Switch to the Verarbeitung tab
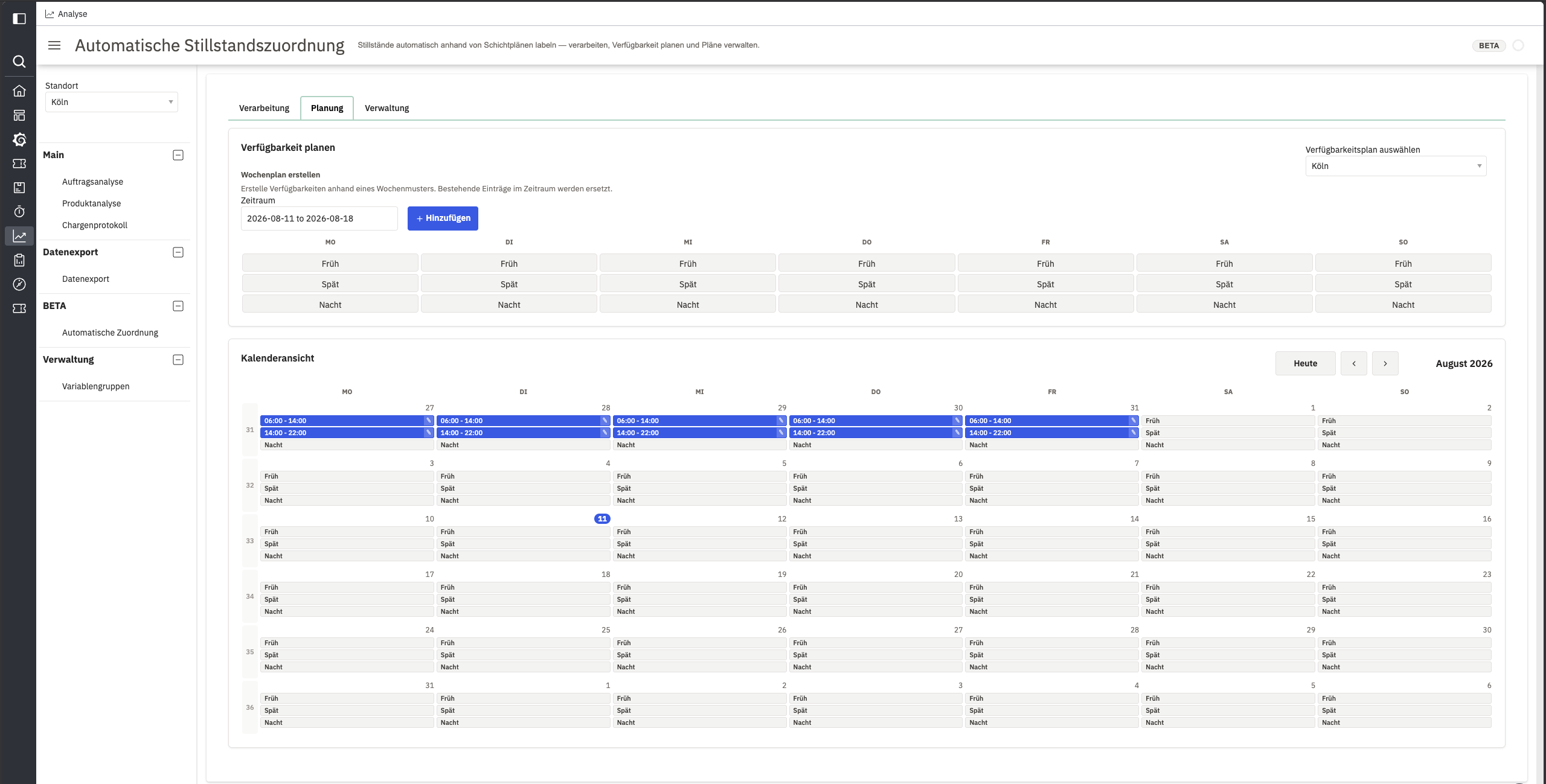This screenshot has height=784, width=1546. tap(264, 108)
